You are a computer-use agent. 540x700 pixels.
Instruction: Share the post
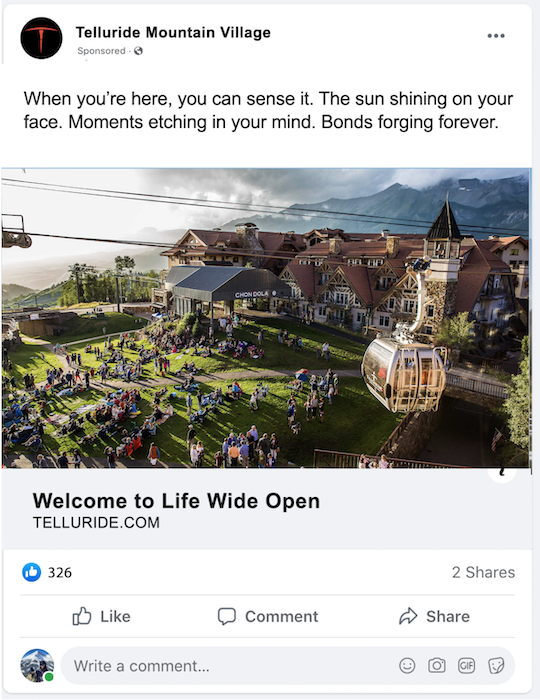tap(434, 617)
